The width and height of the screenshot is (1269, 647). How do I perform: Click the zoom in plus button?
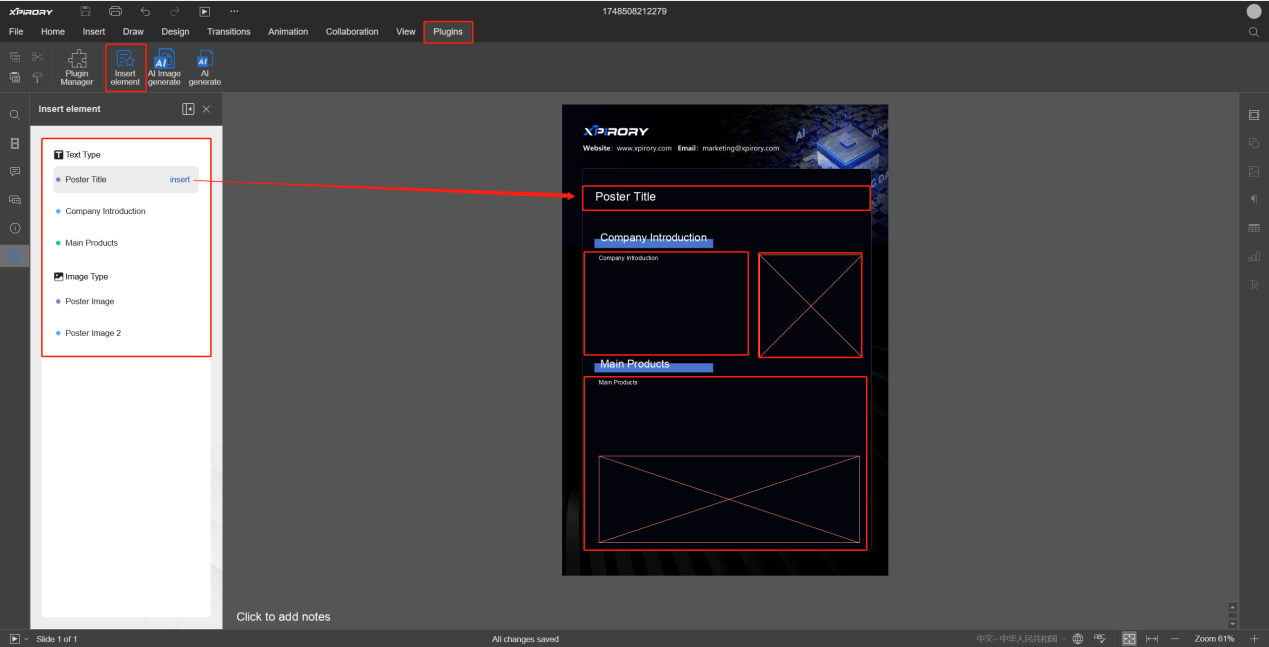pos(1254,638)
